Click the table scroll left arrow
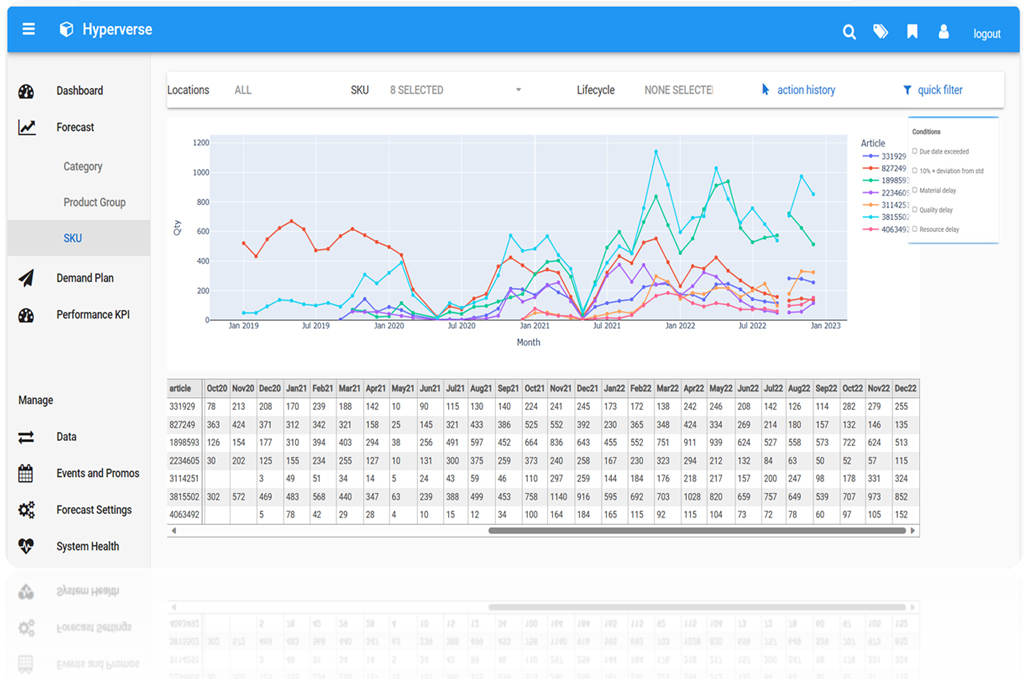This screenshot has height=679, width=1025. click(x=174, y=531)
